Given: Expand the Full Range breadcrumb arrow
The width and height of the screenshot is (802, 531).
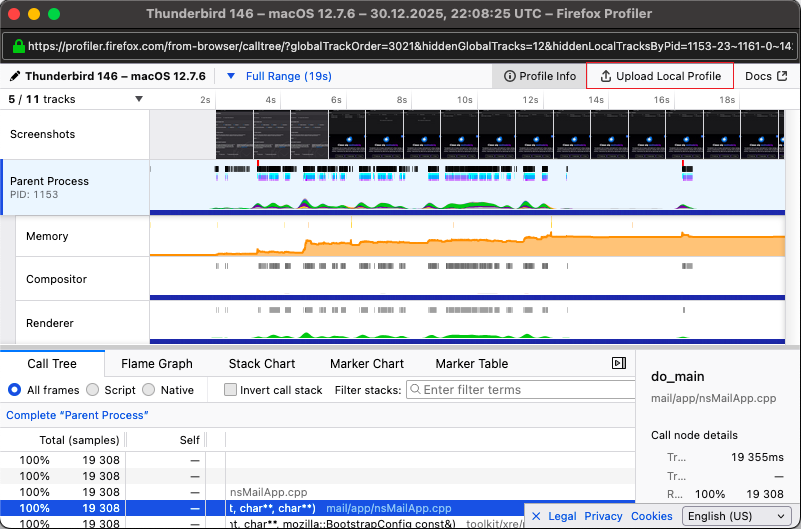Looking at the screenshot, I should [x=231, y=76].
